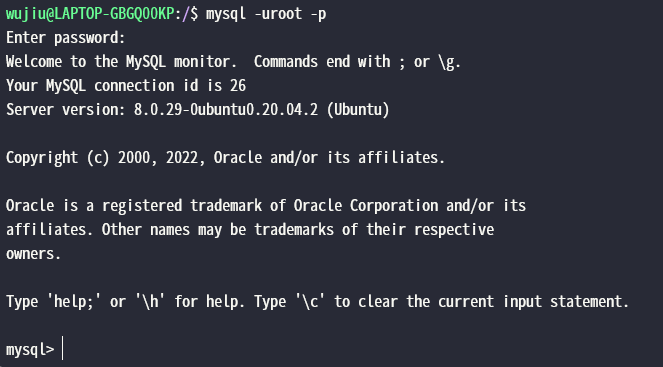
Task: Click the mysql> prompt cursor
Action: point(63,348)
